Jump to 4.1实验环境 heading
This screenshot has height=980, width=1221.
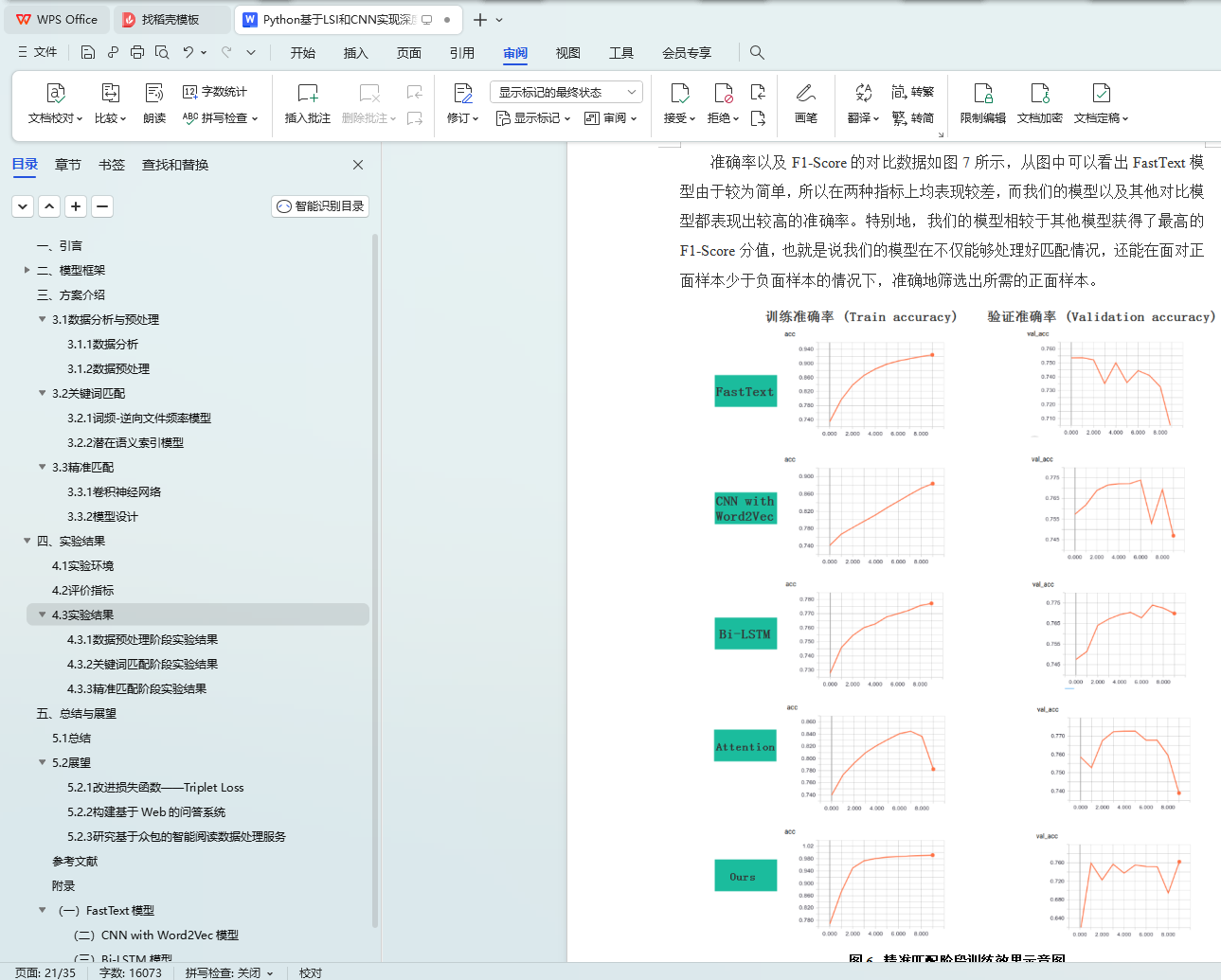pos(82,565)
